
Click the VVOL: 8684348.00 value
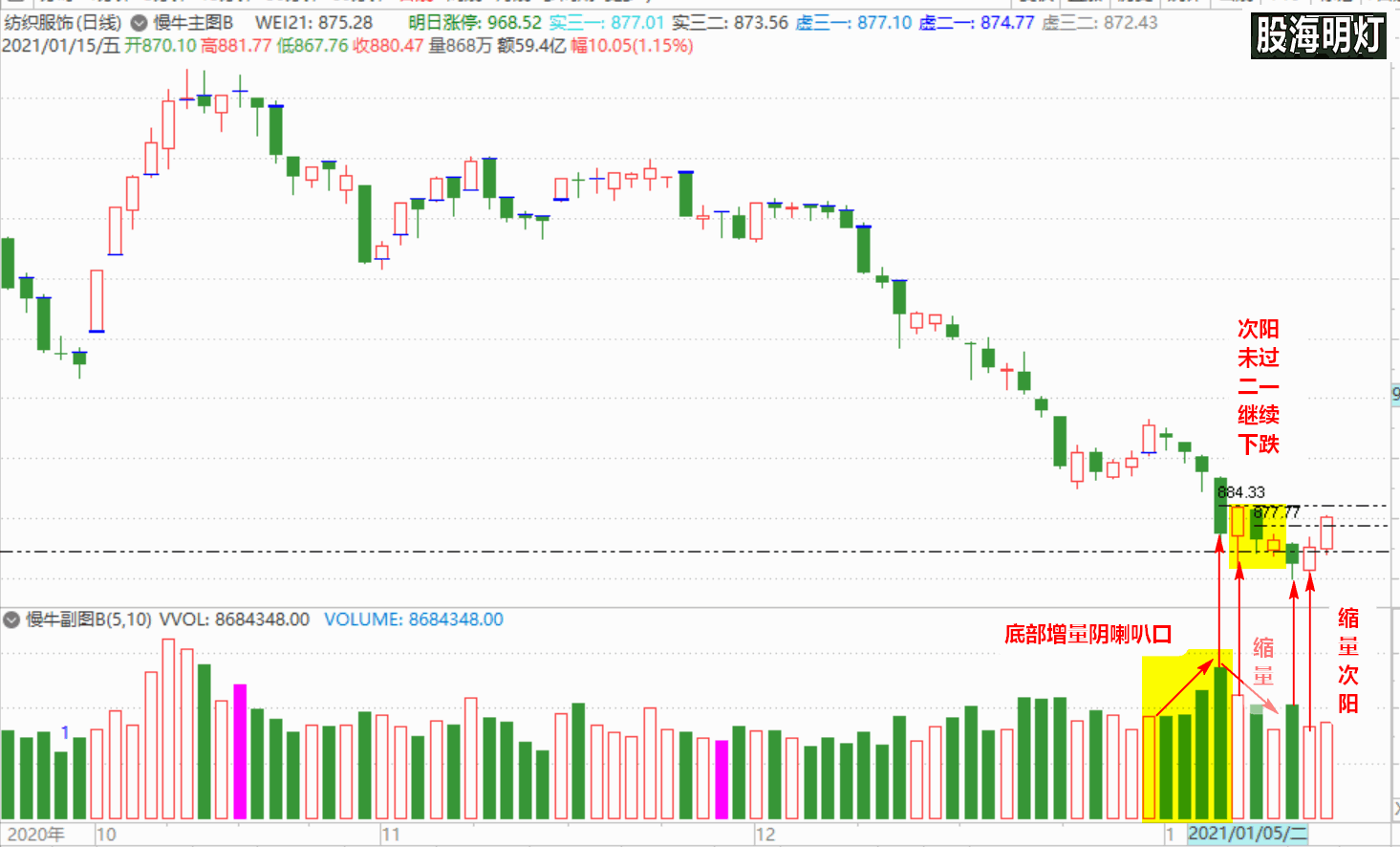[x=234, y=619]
